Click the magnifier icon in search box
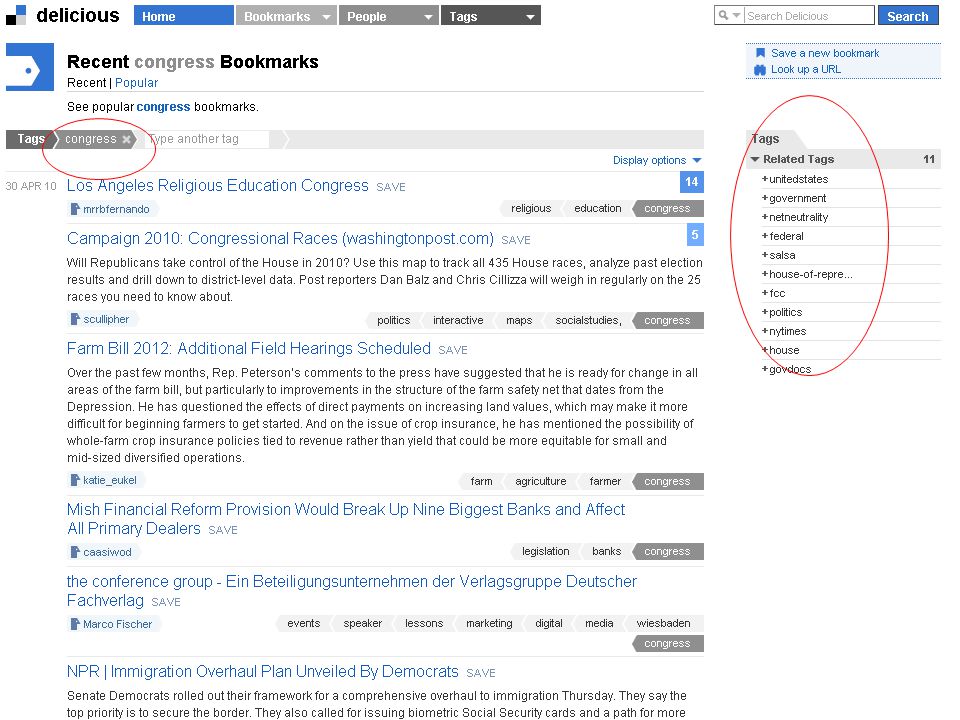Viewport: 960px width, 720px height. (x=724, y=15)
